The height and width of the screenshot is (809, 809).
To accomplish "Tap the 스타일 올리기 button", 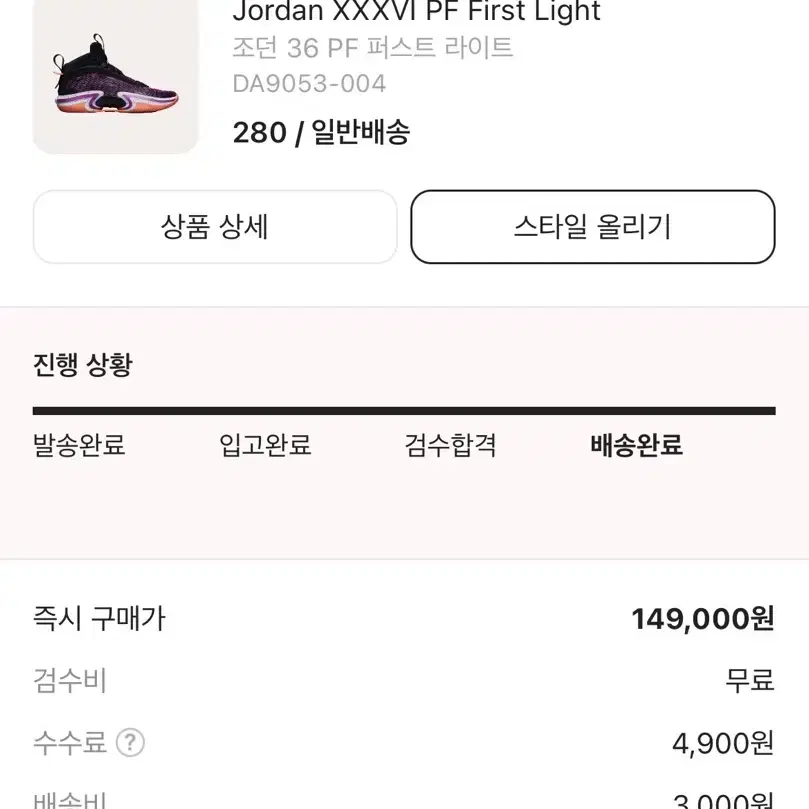I will [593, 226].
